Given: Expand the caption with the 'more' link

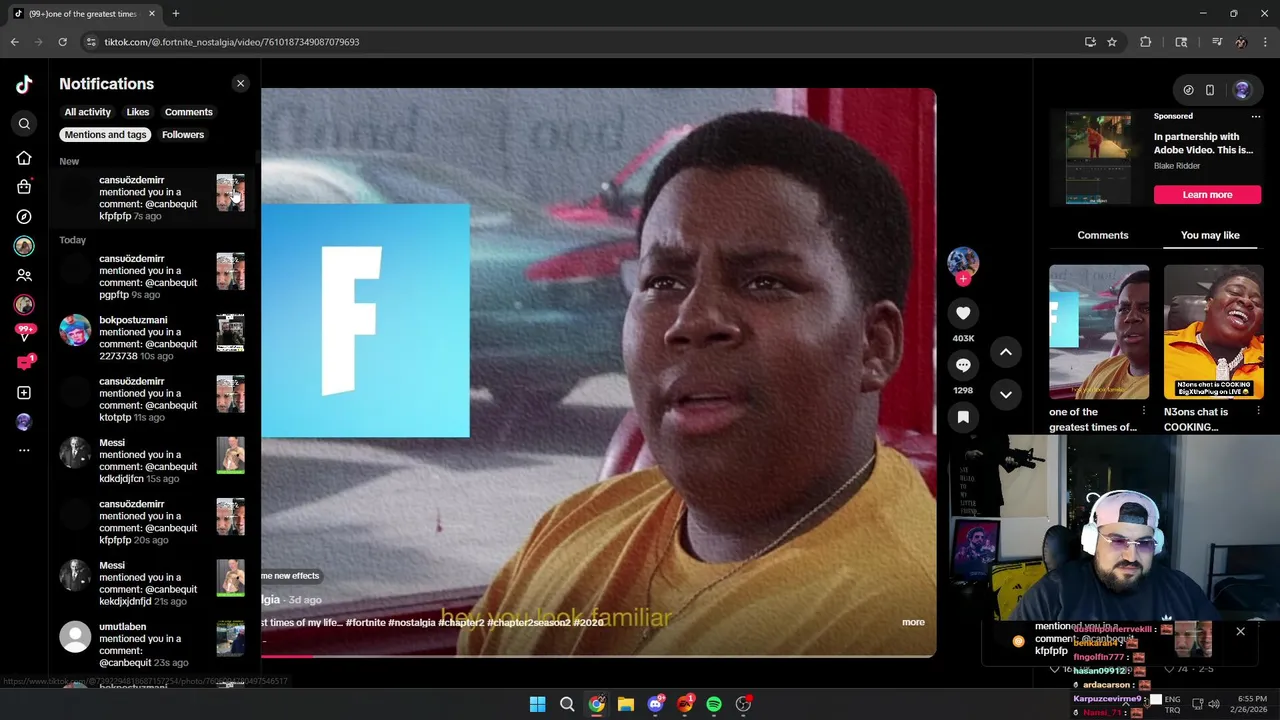Looking at the screenshot, I should [913, 622].
